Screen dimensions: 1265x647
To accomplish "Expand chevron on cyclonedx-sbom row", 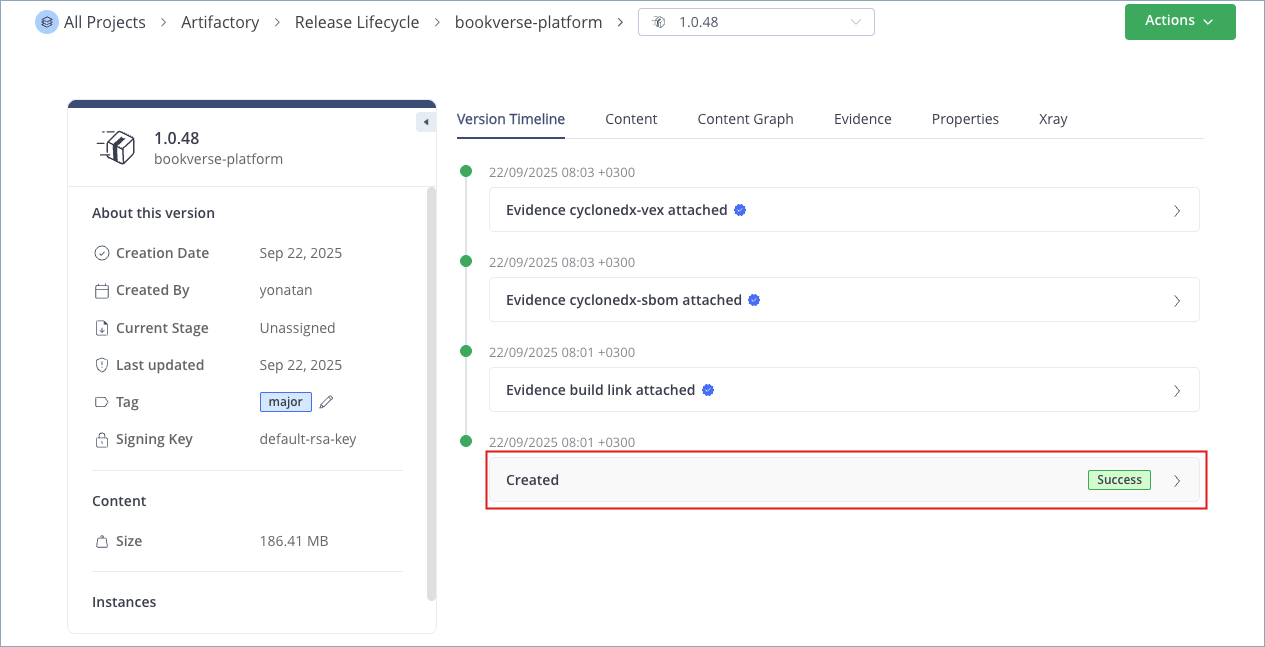I will pyautogui.click(x=1177, y=301).
